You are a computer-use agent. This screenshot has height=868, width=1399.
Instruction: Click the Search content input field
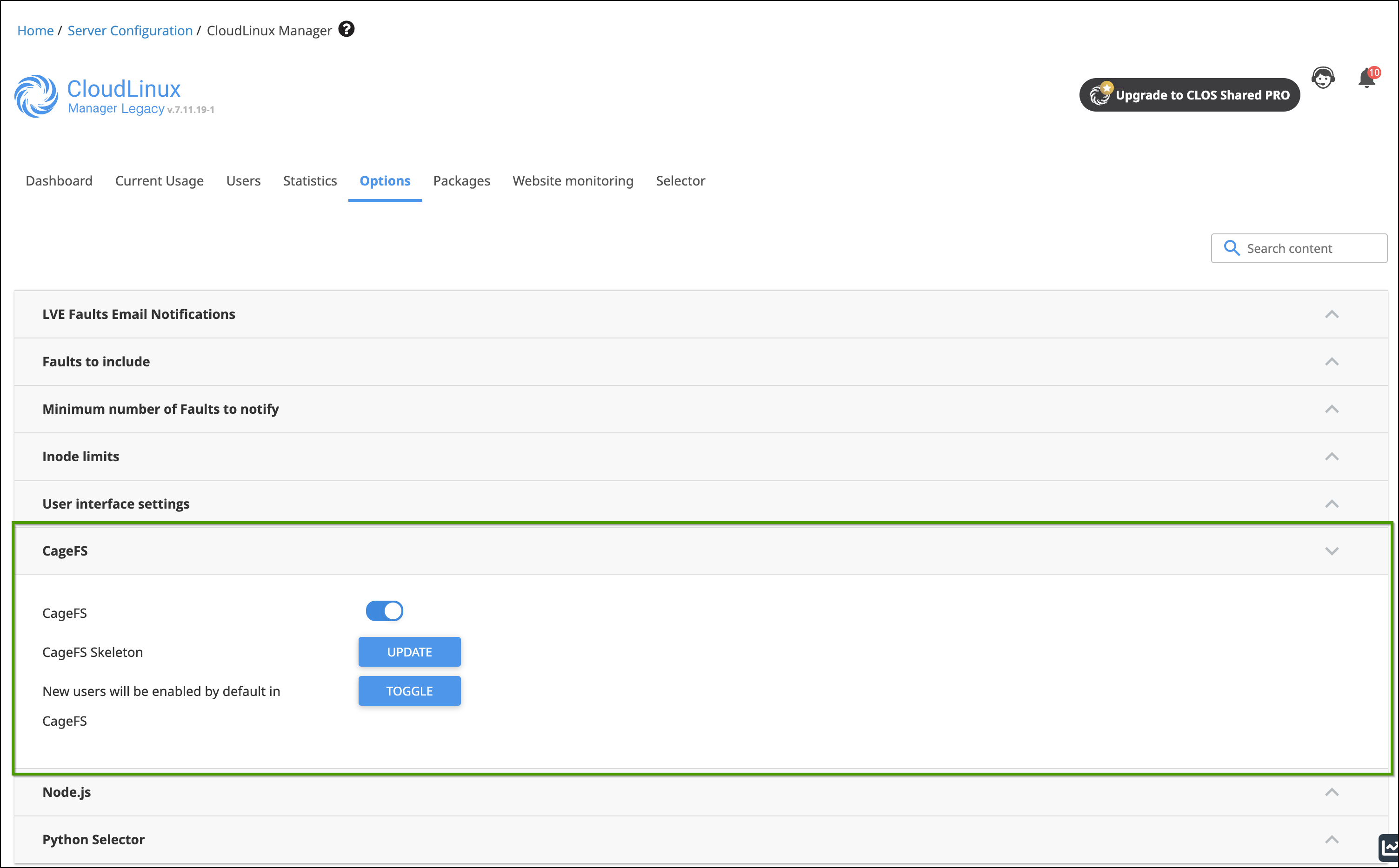tap(1309, 248)
